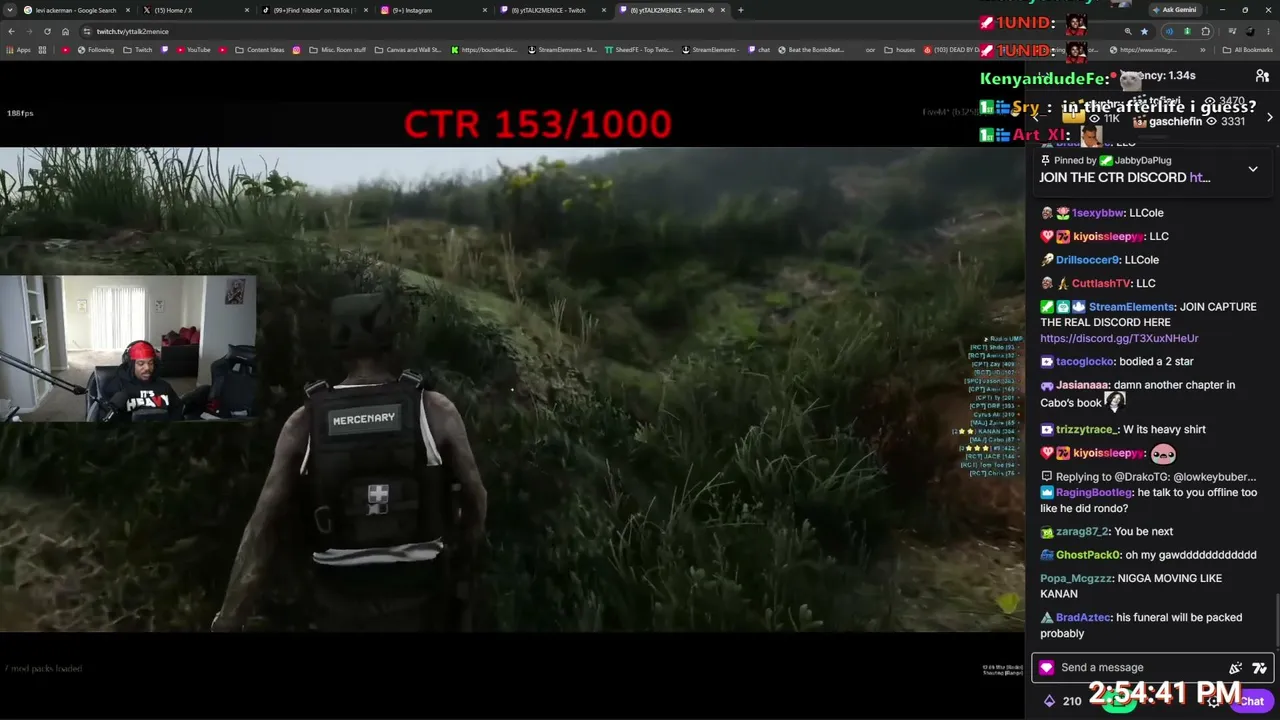Screen dimensions: 1280x720
Task: Open the Apps bookmark shortcut
Action: click(x=17, y=50)
